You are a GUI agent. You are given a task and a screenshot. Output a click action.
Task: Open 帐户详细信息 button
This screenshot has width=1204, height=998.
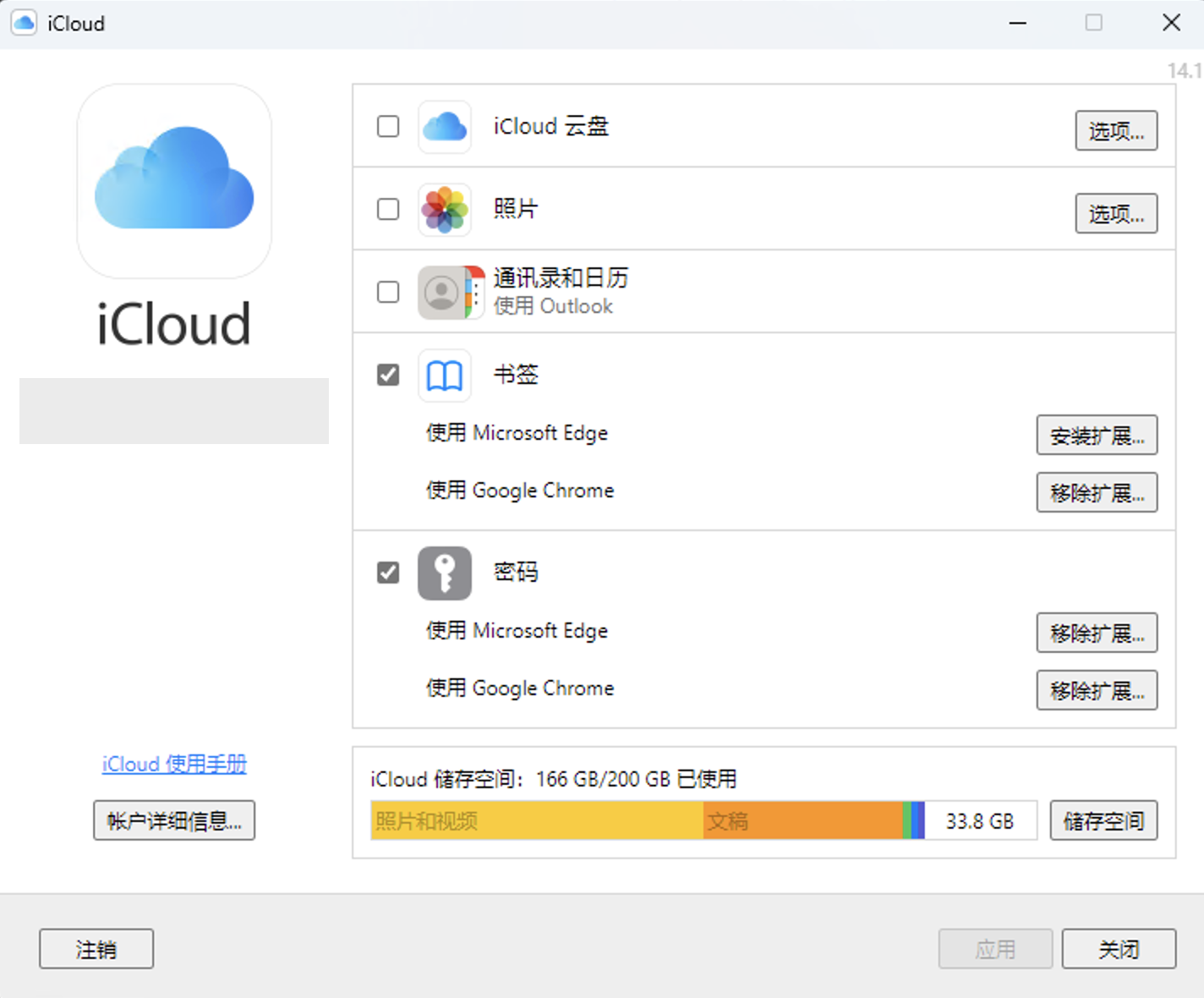(174, 820)
